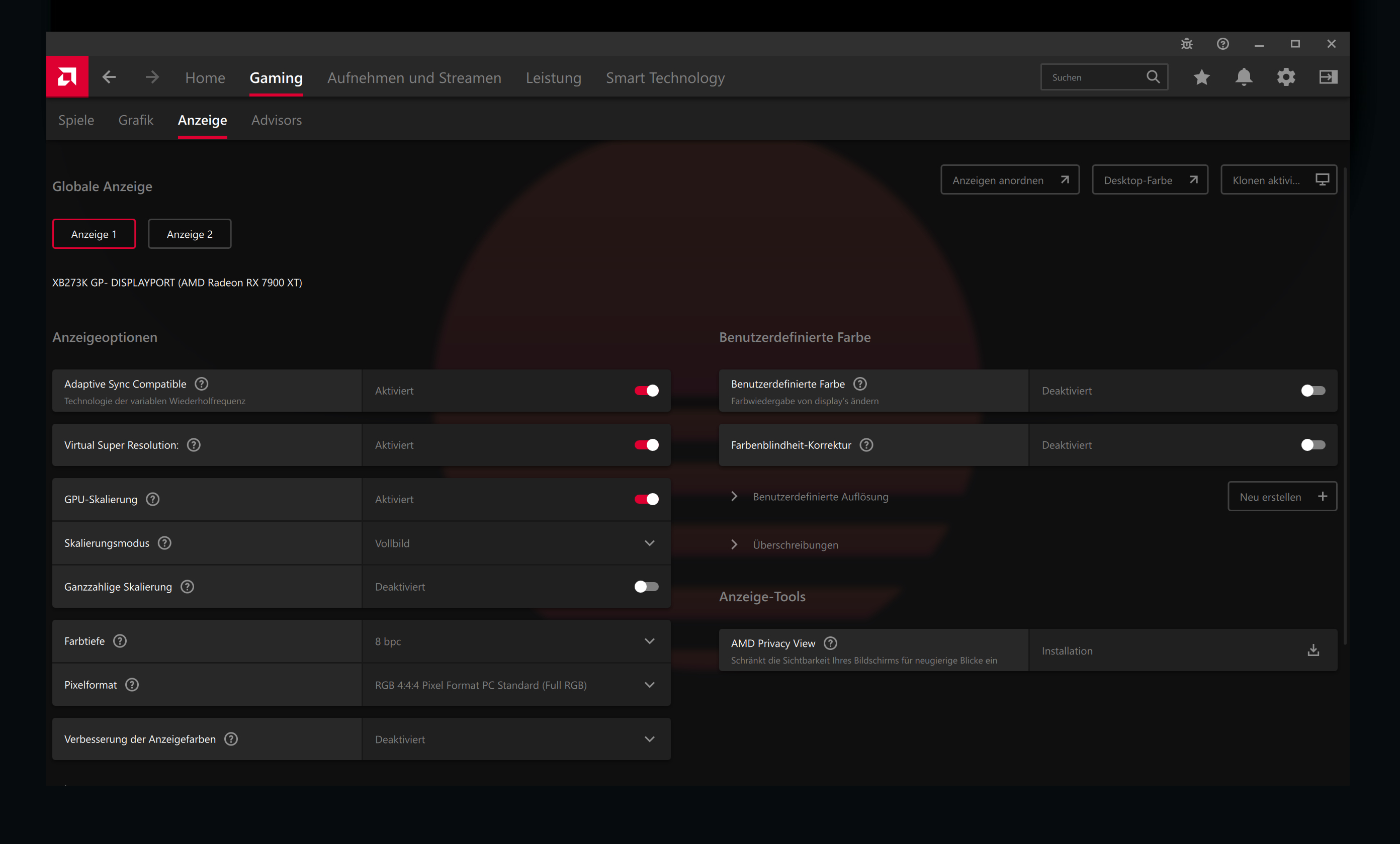The image size is (1400, 844).
Task: Click the Neu erstellen button
Action: point(1281,497)
